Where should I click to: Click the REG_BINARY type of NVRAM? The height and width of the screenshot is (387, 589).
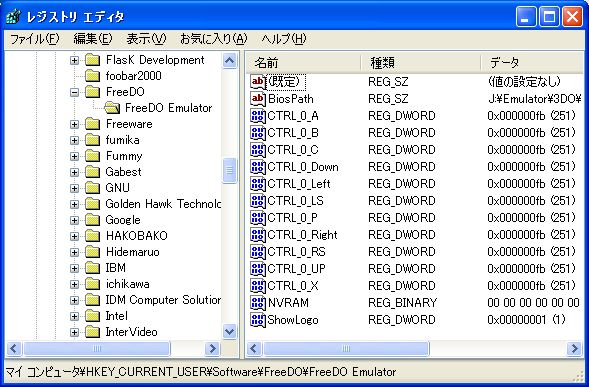pyautogui.click(x=402, y=303)
